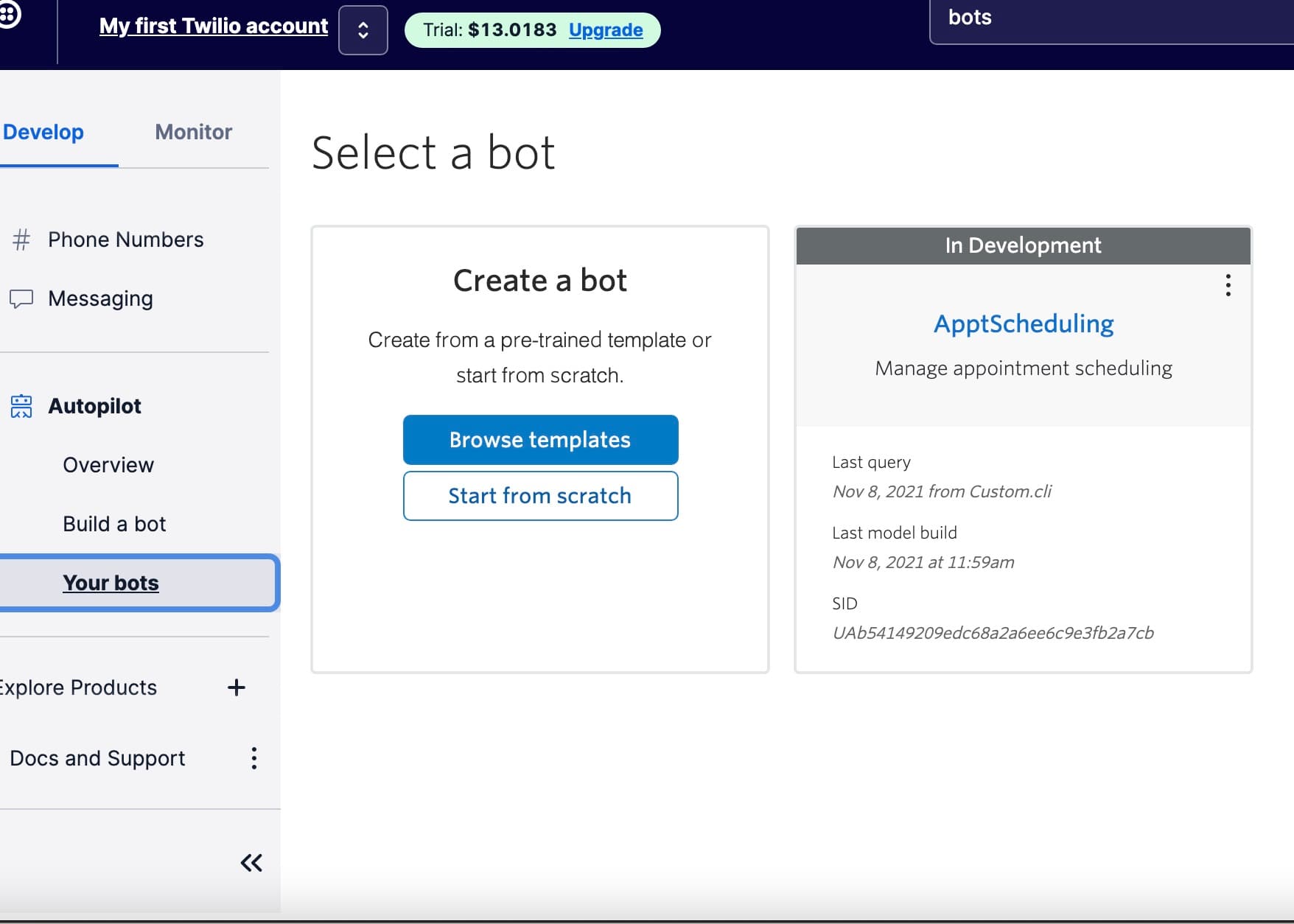Click the Create a bot heading

(x=540, y=281)
